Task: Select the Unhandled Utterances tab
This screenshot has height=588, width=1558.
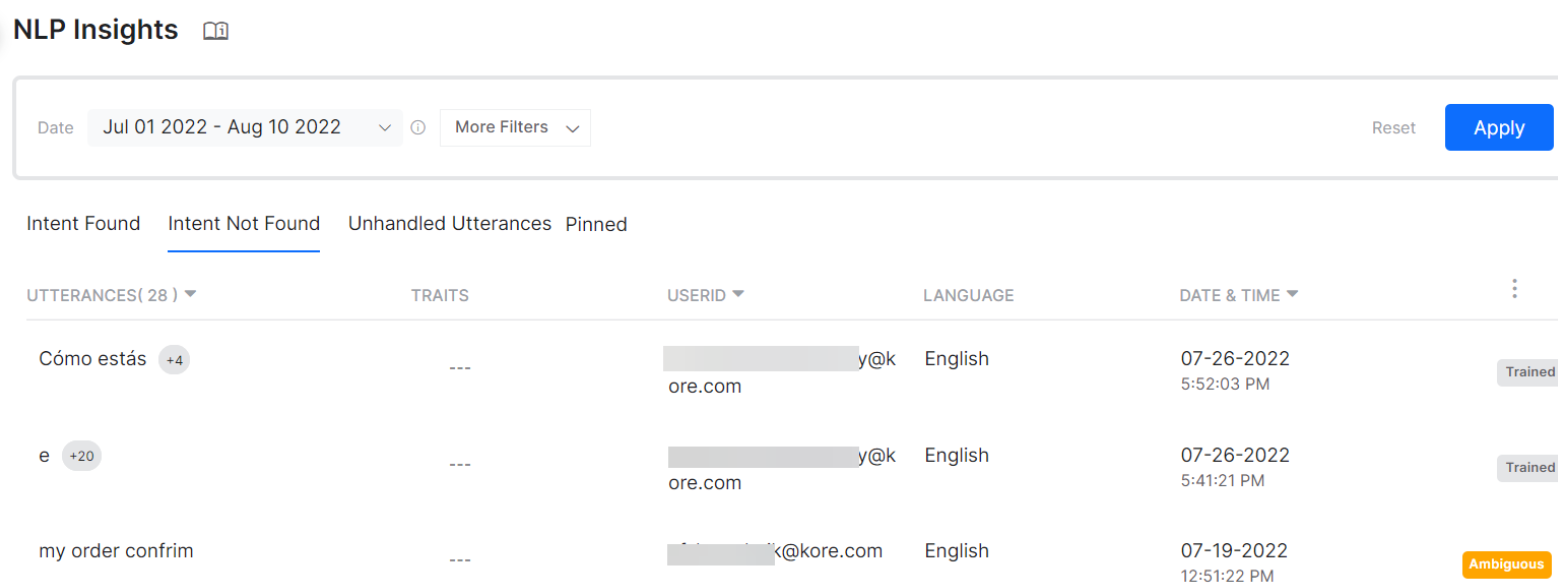Action: point(449,224)
